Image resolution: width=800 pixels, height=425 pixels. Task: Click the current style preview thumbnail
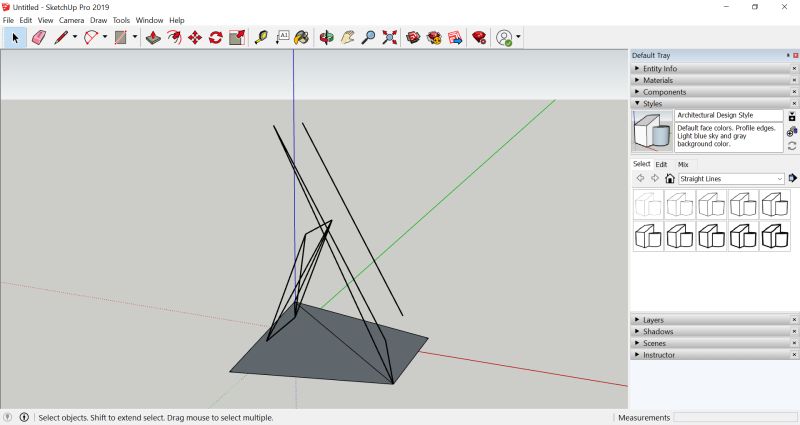pos(653,131)
